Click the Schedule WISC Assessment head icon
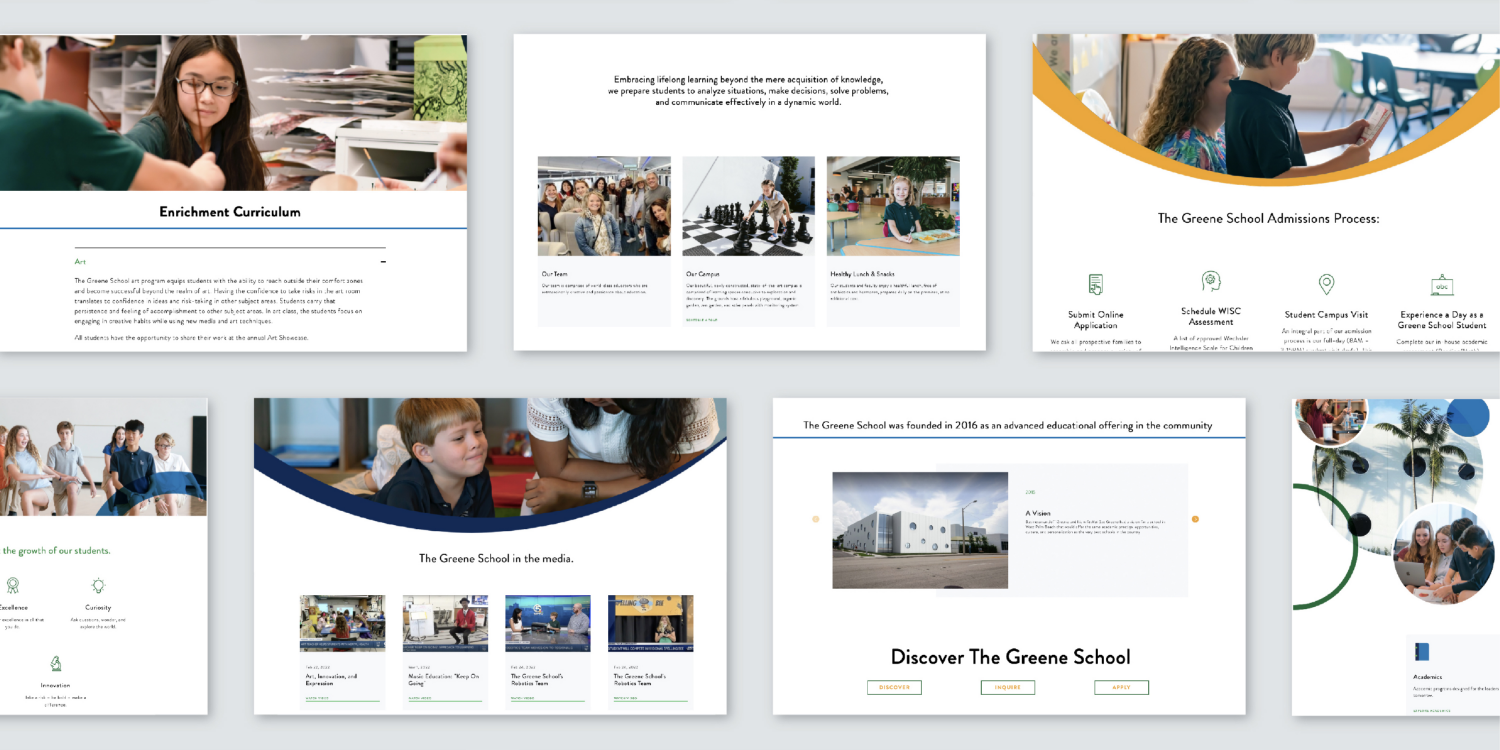Image resolution: width=1500 pixels, height=750 pixels. (x=1211, y=281)
